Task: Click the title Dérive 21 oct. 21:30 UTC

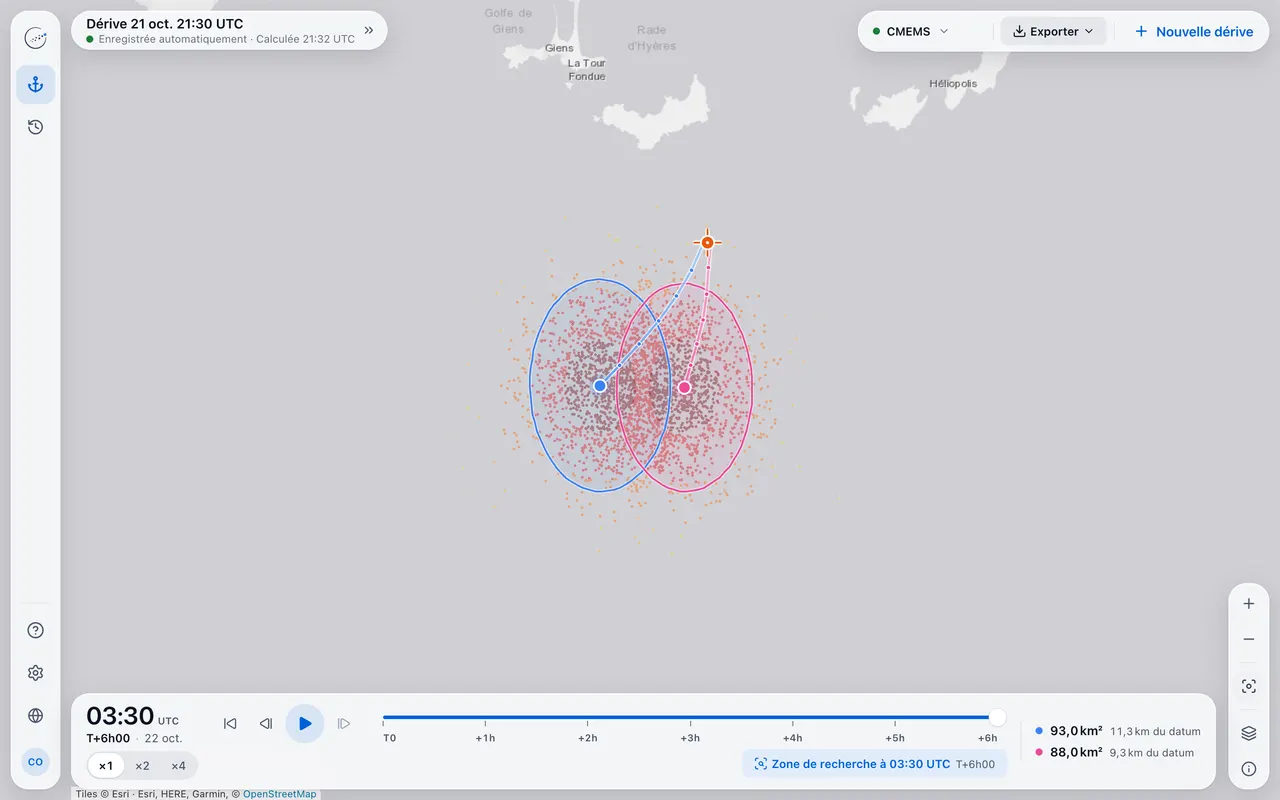Action: tap(165, 24)
